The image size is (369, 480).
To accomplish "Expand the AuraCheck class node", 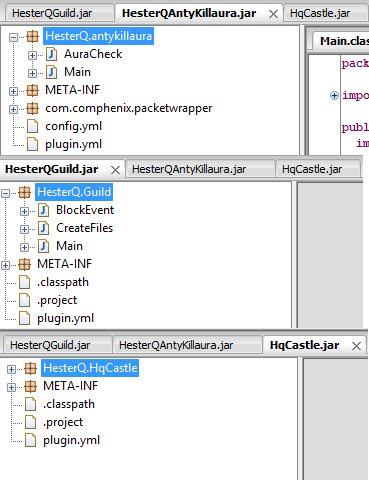I will click(32, 55).
